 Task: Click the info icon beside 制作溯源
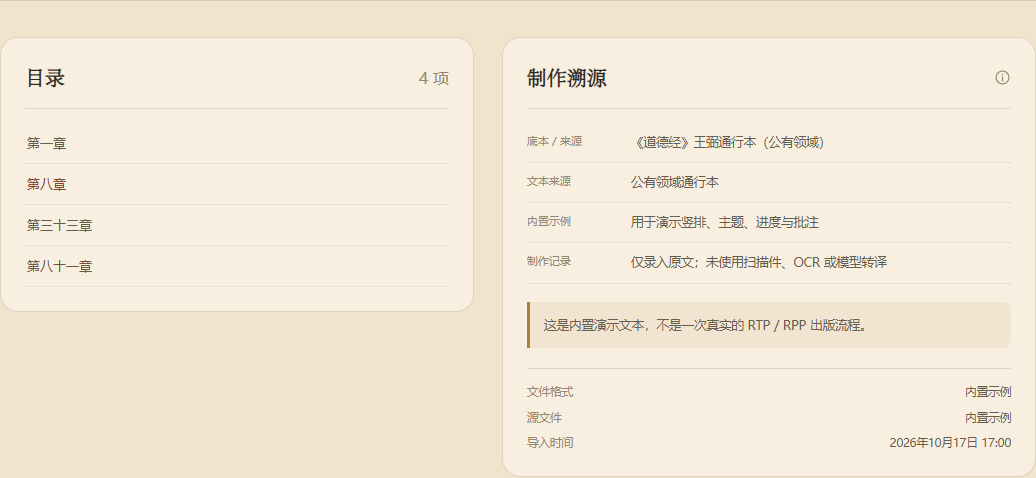[1002, 78]
